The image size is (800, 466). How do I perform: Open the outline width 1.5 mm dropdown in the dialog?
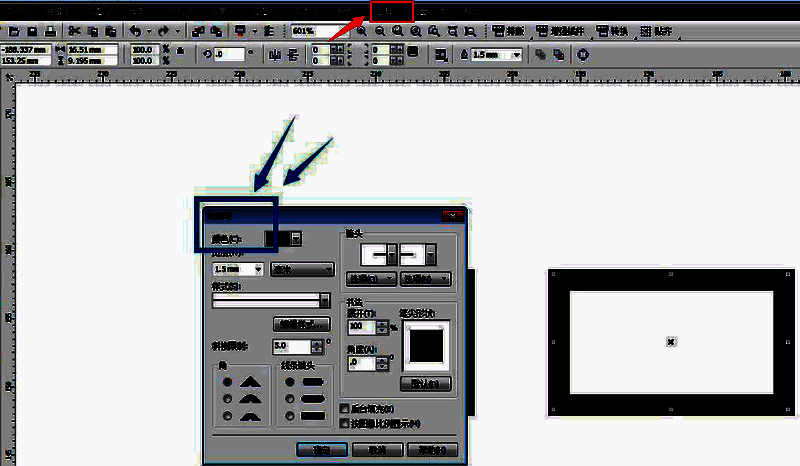click(259, 269)
